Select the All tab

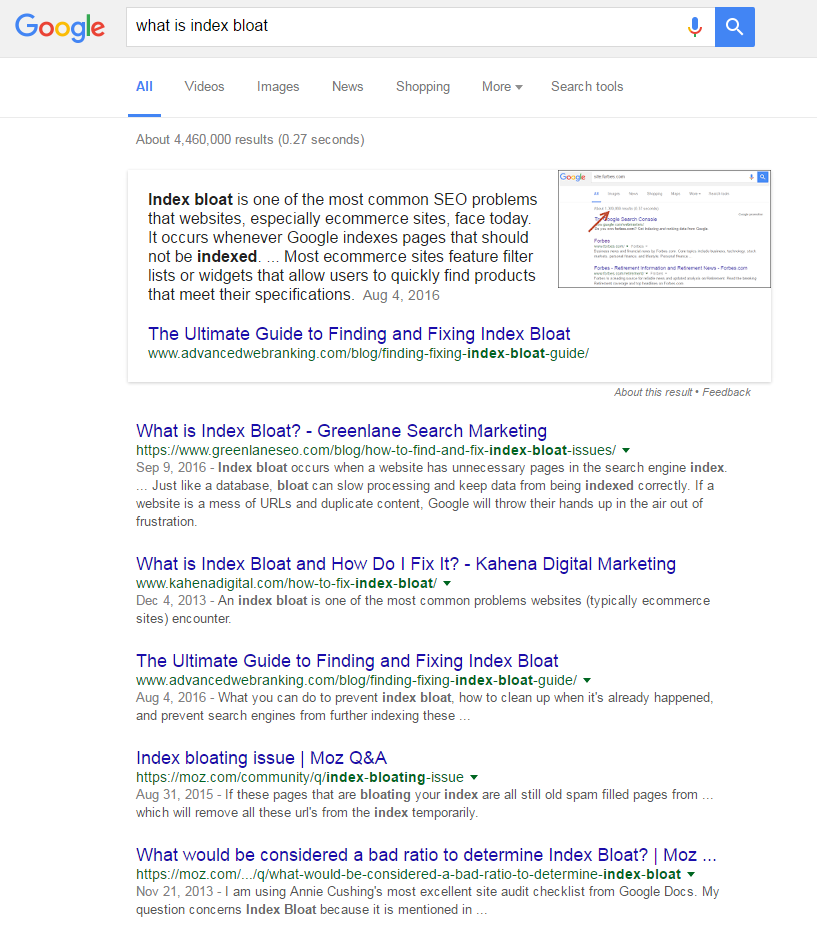pyautogui.click(x=144, y=86)
